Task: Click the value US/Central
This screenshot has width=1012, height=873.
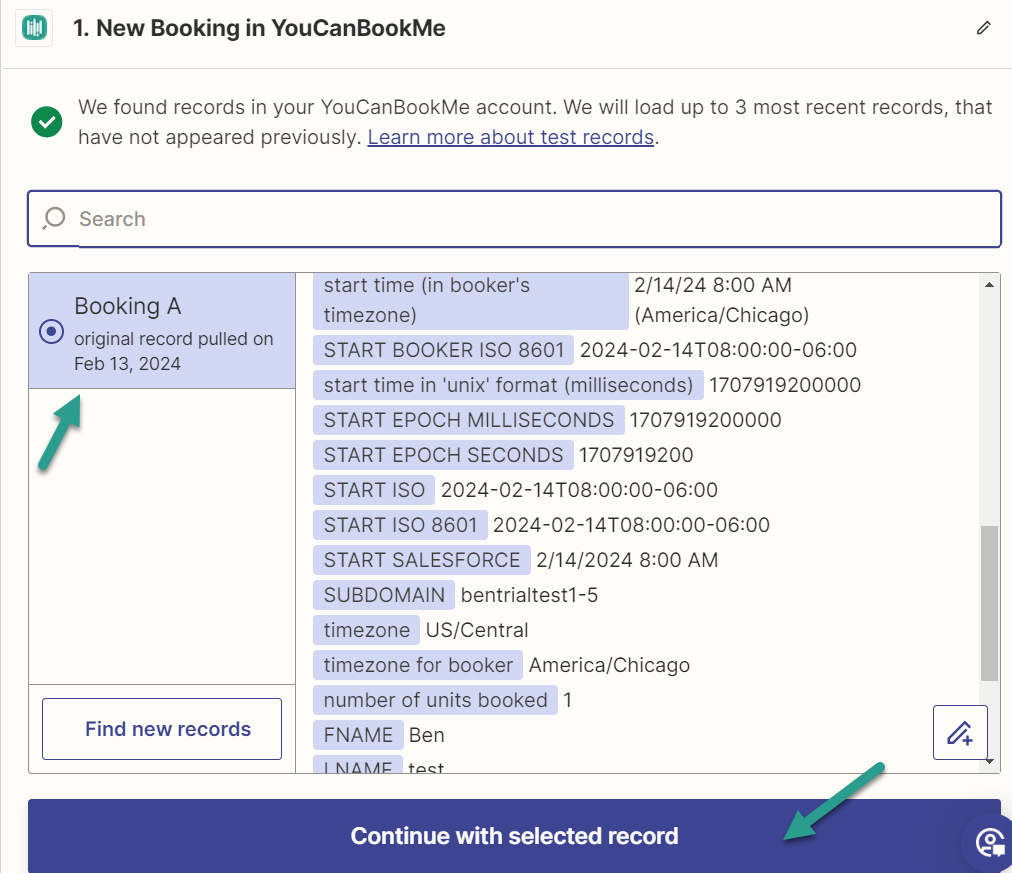Action: (x=477, y=630)
